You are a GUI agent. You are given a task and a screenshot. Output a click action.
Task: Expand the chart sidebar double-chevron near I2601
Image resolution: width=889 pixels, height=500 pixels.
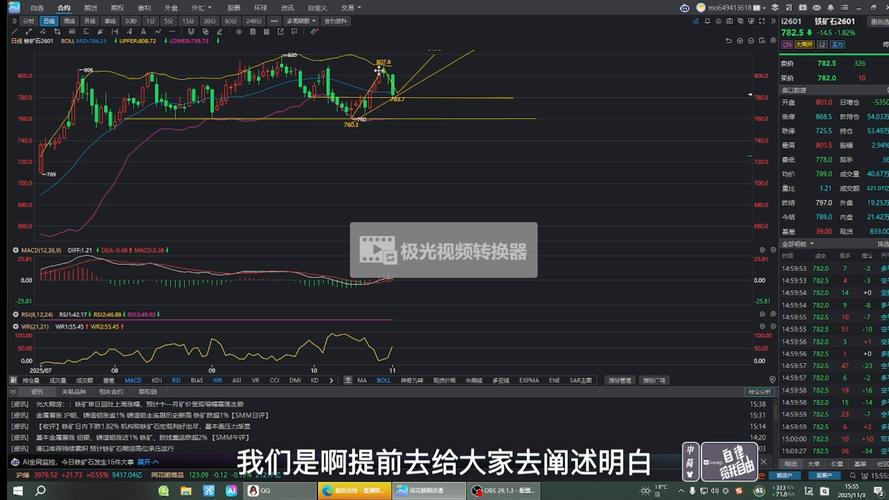tap(773, 21)
